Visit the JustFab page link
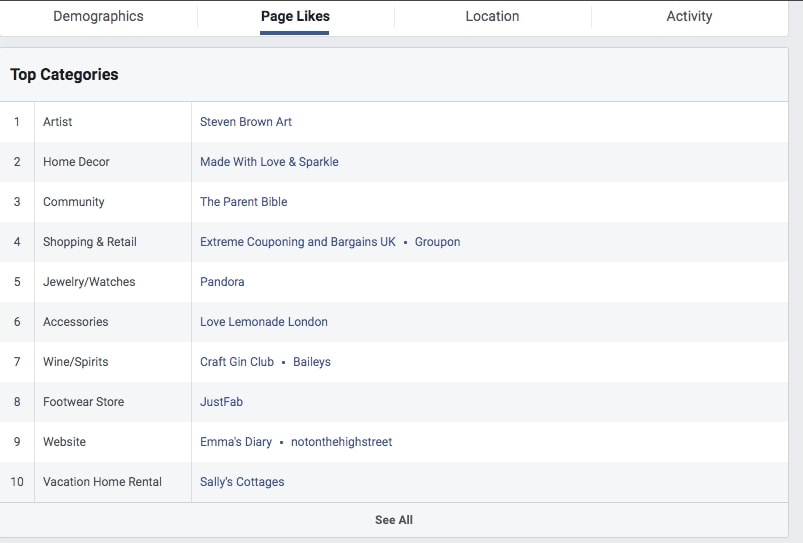 pyautogui.click(x=221, y=402)
